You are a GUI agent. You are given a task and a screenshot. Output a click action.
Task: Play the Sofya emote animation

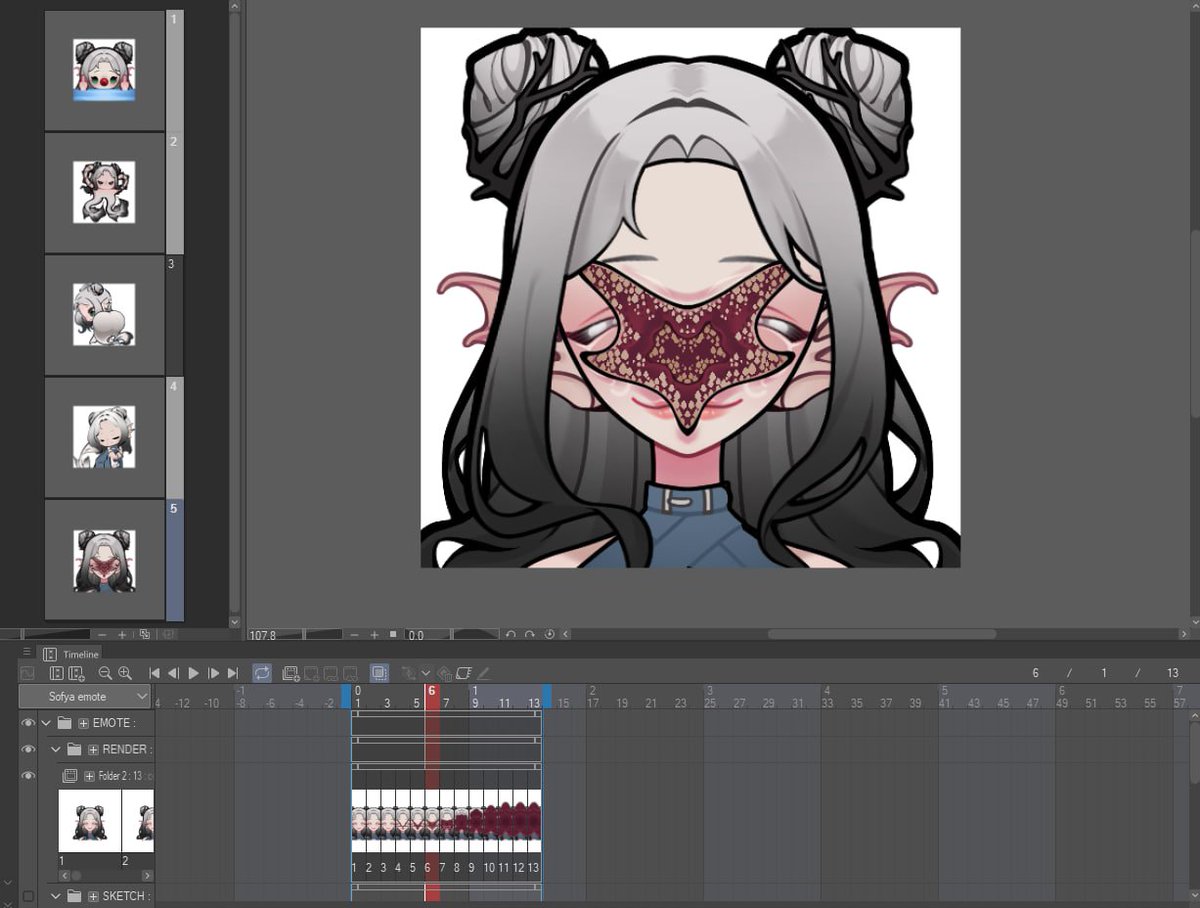pyautogui.click(x=194, y=673)
